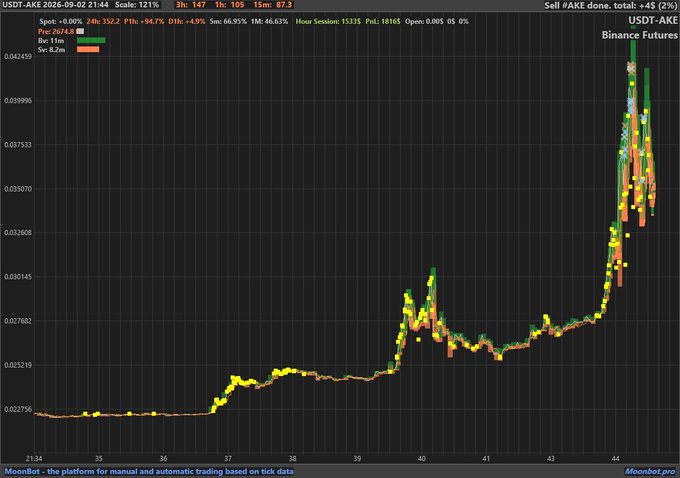Click the 38 minute time axis label

(293, 458)
